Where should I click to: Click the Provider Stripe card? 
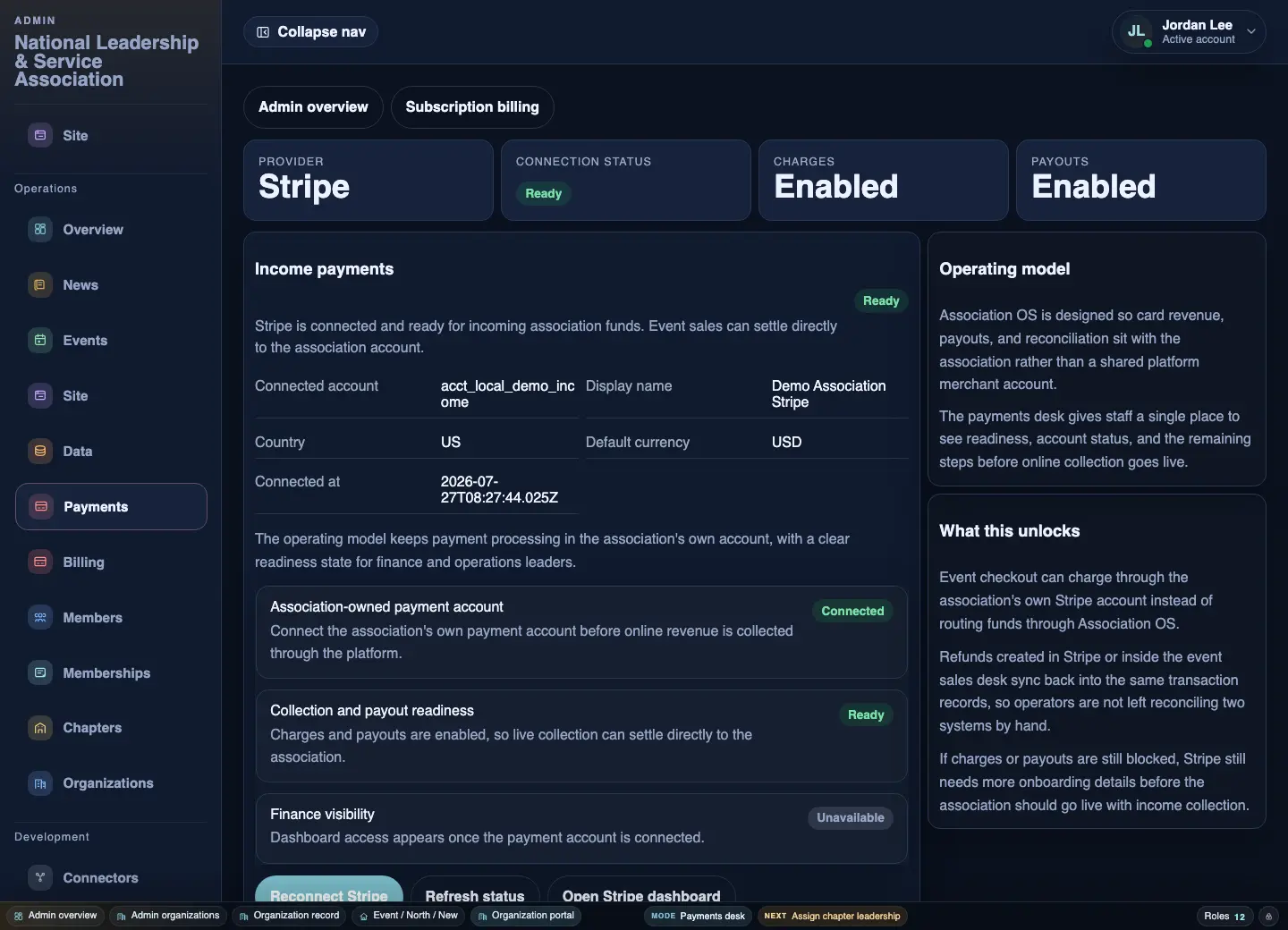point(369,180)
